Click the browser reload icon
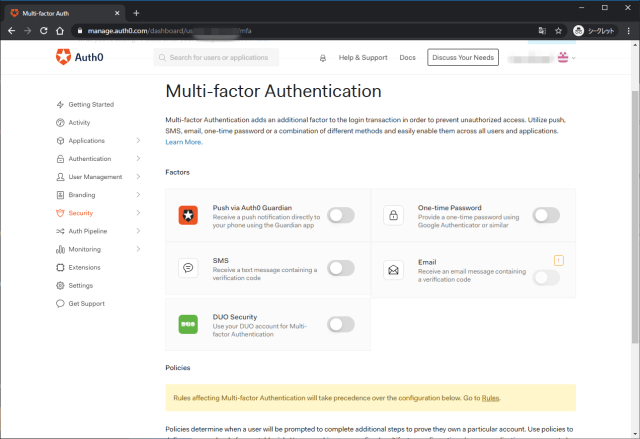 (44, 31)
